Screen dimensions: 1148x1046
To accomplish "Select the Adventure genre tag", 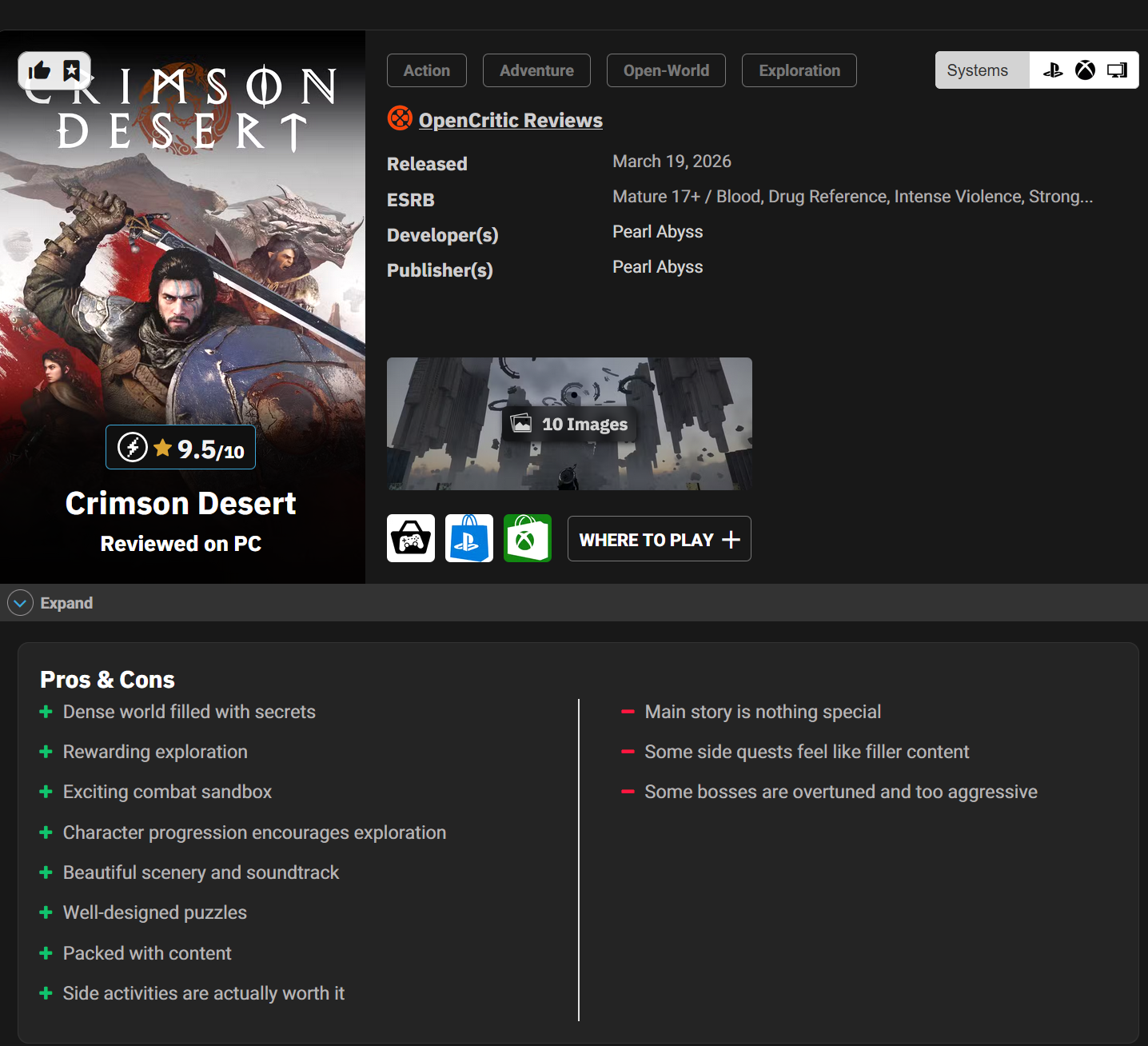I will [x=537, y=70].
